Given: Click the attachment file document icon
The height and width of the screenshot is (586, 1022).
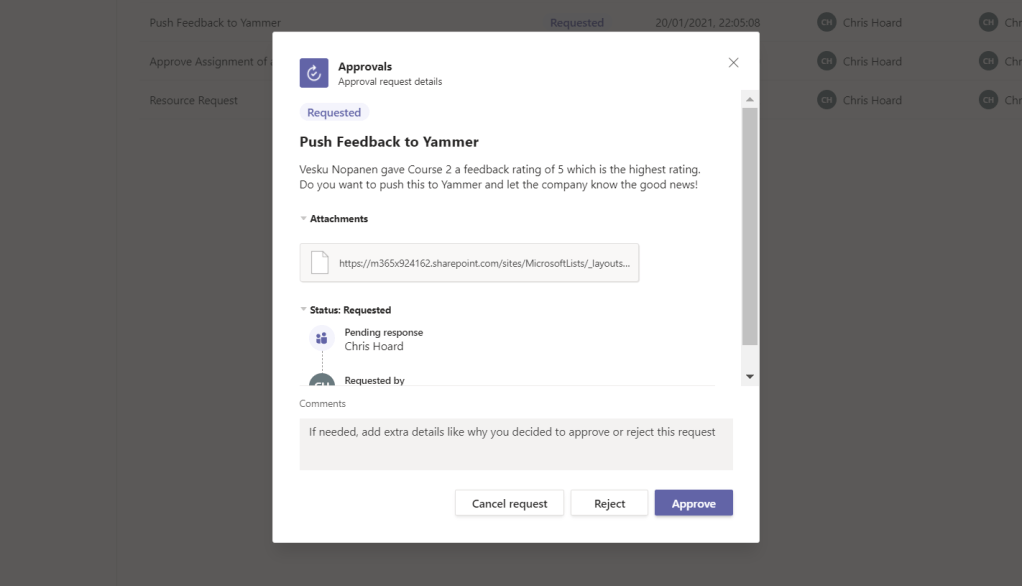Looking at the screenshot, I should point(320,263).
